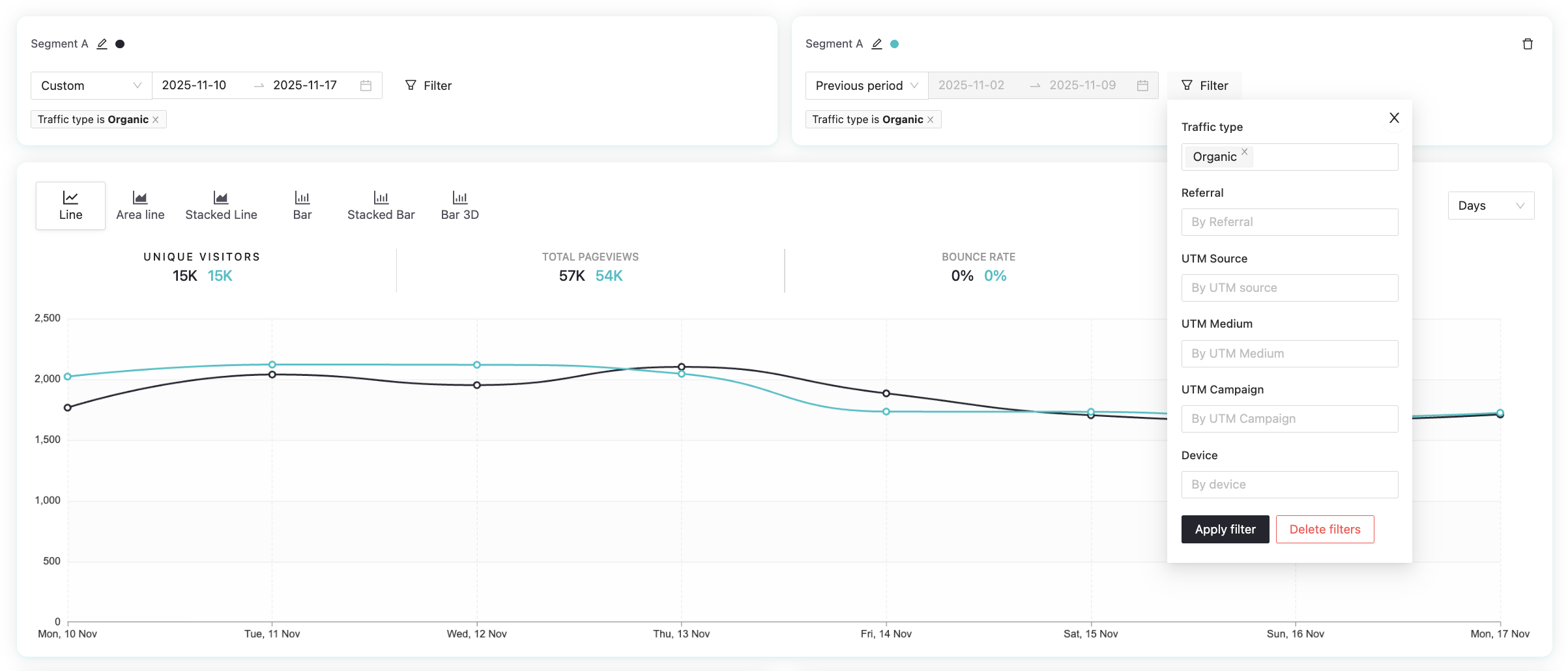Screen dimensions: 1568x671
Task: Click the teal color dot of the right Segment A
Action: [895, 44]
